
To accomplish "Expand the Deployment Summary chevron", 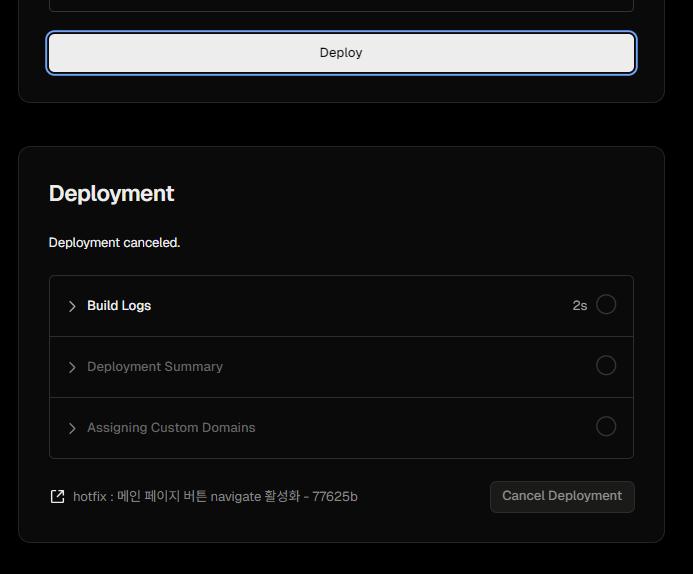I will click(72, 367).
